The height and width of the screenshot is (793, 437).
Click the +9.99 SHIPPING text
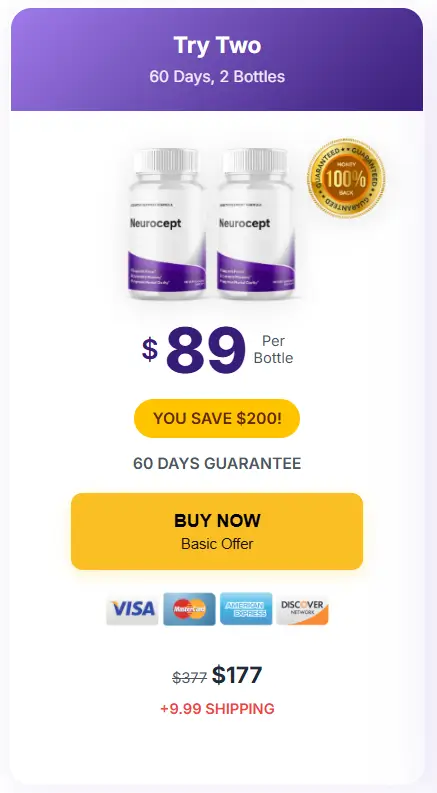tap(217, 709)
